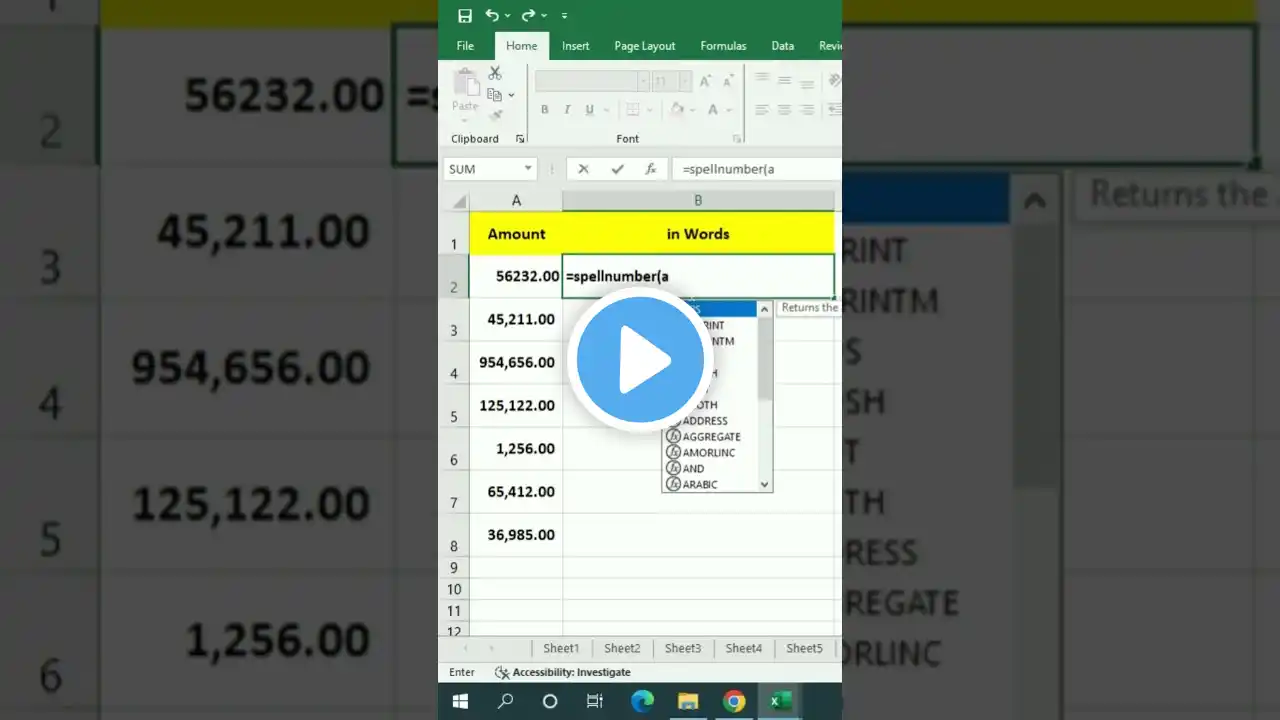This screenshot has height=720, width=1280.
Task: Click the Format Painter brush icon
Action: pyautogui.click(x=495, y=116)
